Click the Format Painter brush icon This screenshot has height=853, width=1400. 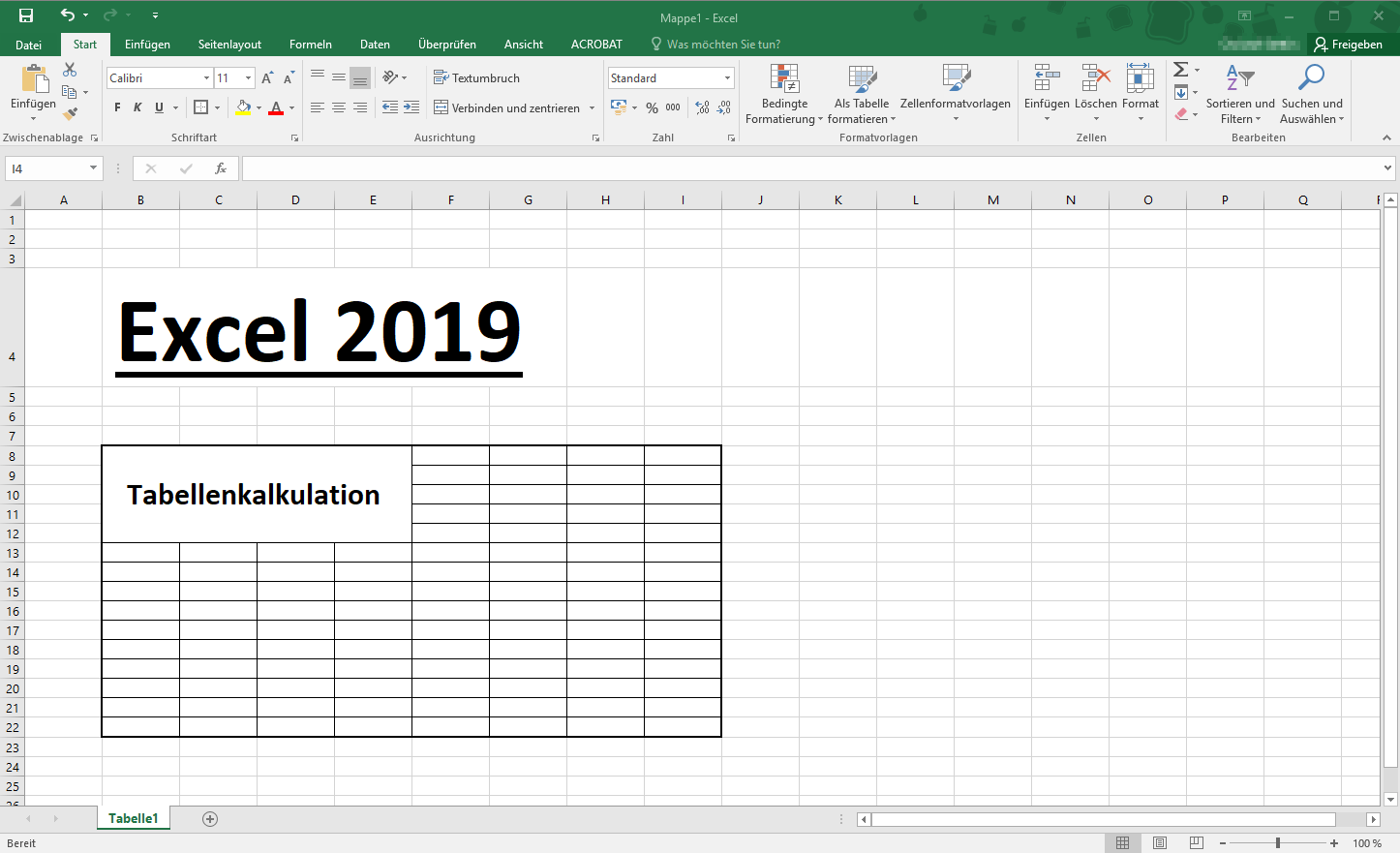click(x=70, y=114)
